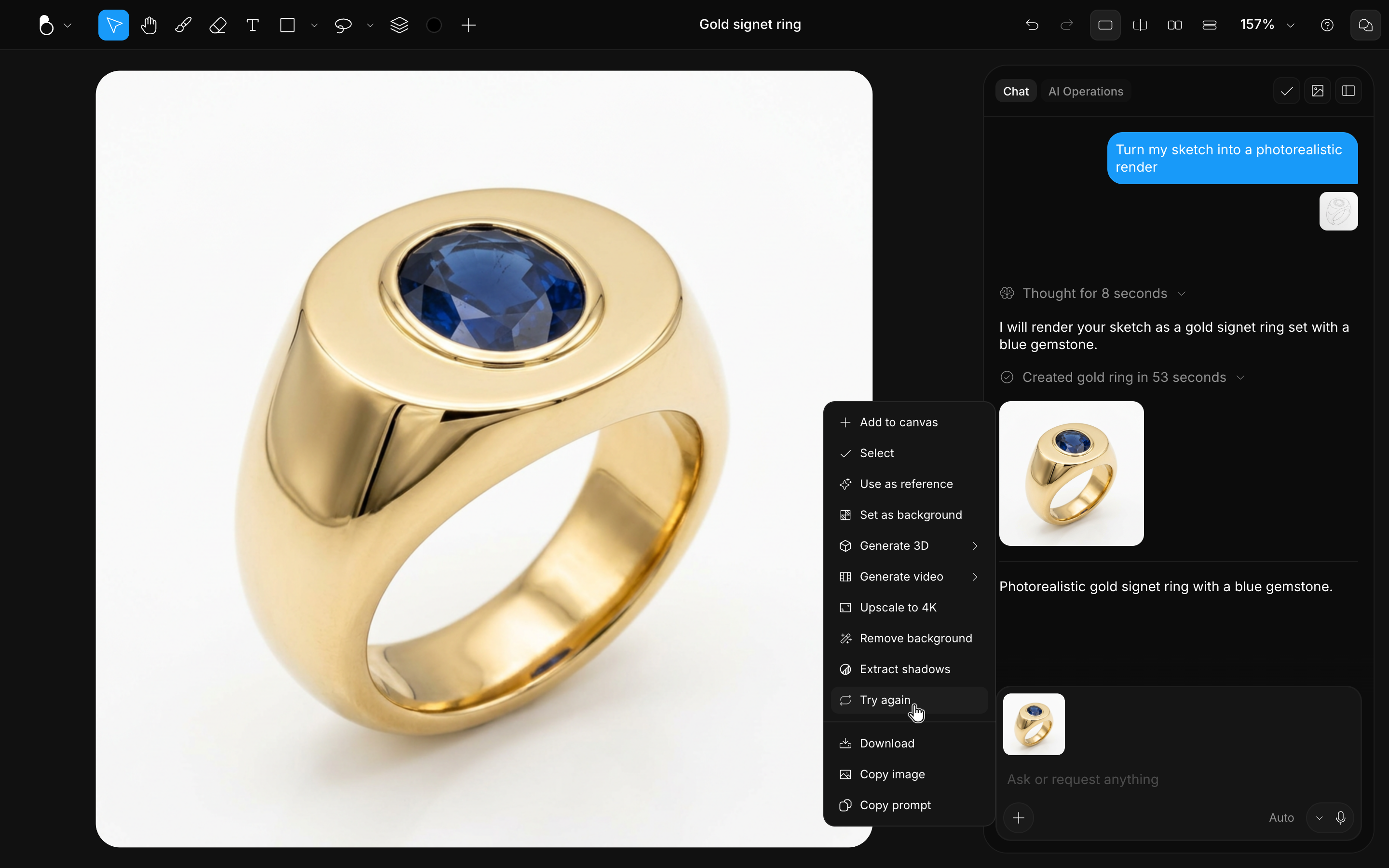Screen dimensions: 1389x868
Task: Switch to split view mode
Action: 1140,25
